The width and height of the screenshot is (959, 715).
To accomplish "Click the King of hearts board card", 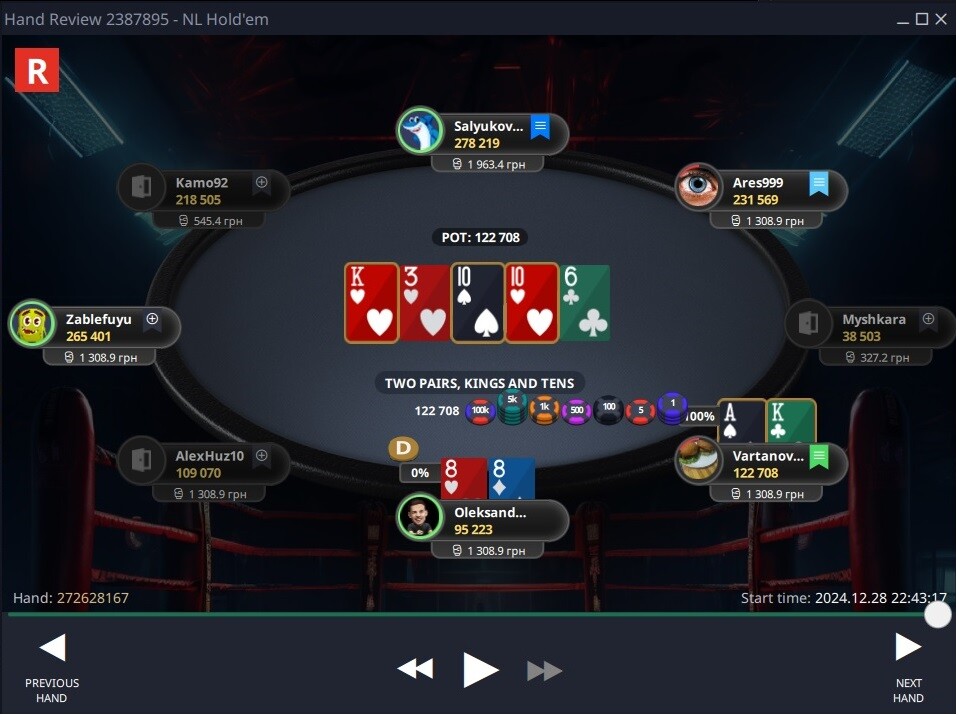I will tap(371, 303).
